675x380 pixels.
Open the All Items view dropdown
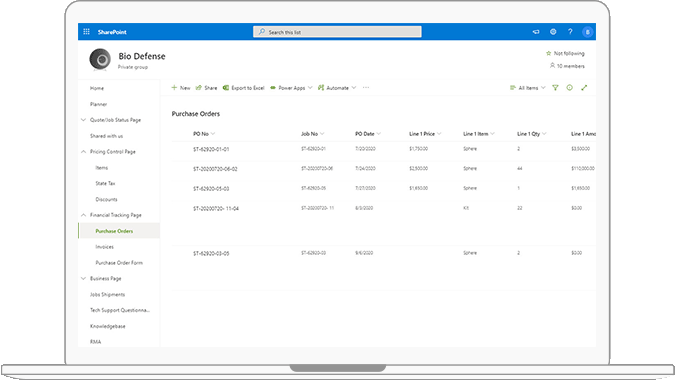[x=528, y=88]
